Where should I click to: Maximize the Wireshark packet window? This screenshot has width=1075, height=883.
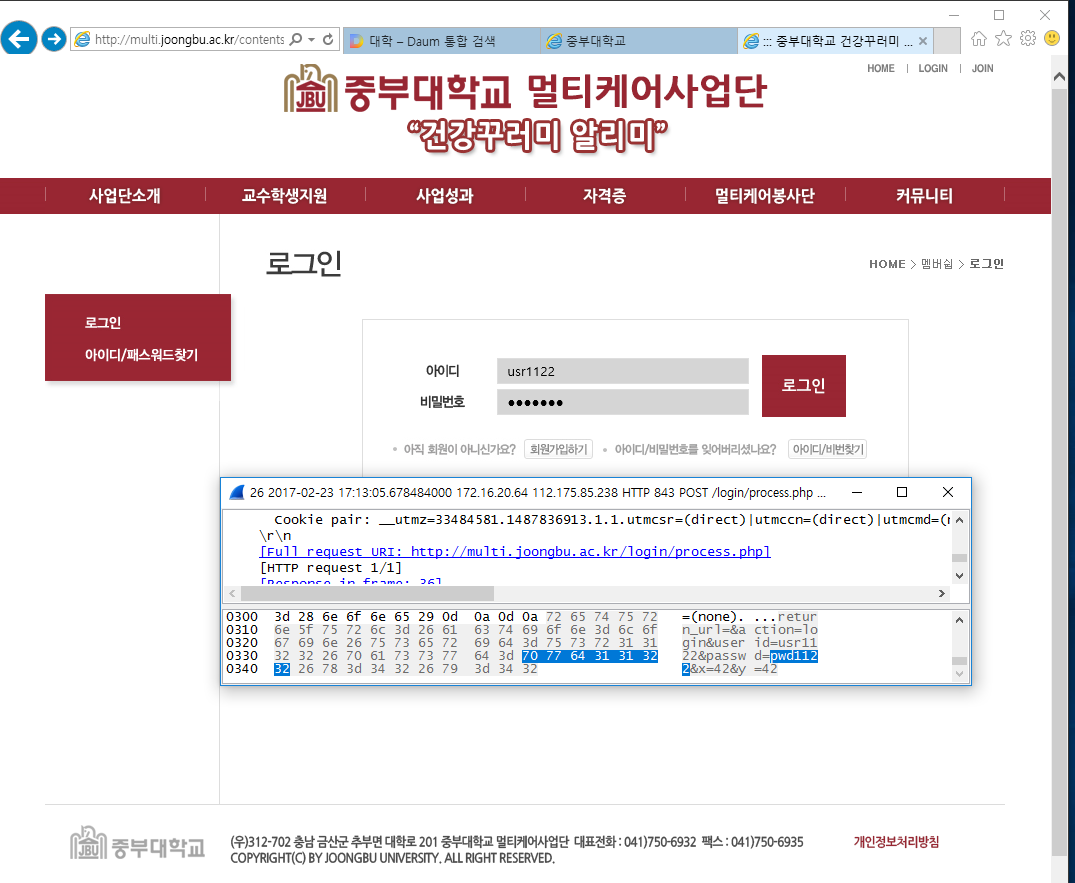click(x=902, y=492)
